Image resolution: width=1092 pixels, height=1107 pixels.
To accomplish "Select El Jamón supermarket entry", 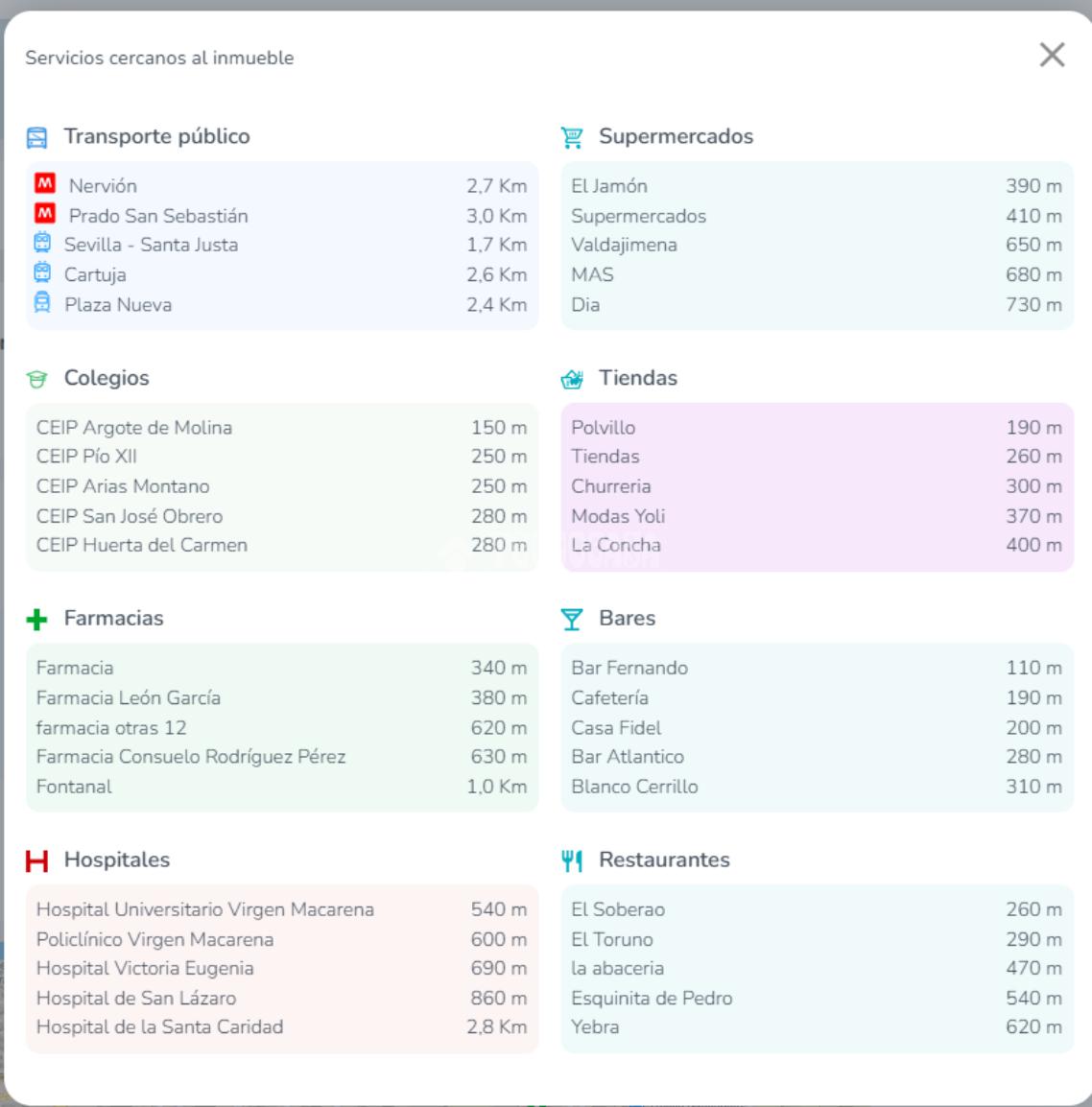I will click(x=609, y=186).
